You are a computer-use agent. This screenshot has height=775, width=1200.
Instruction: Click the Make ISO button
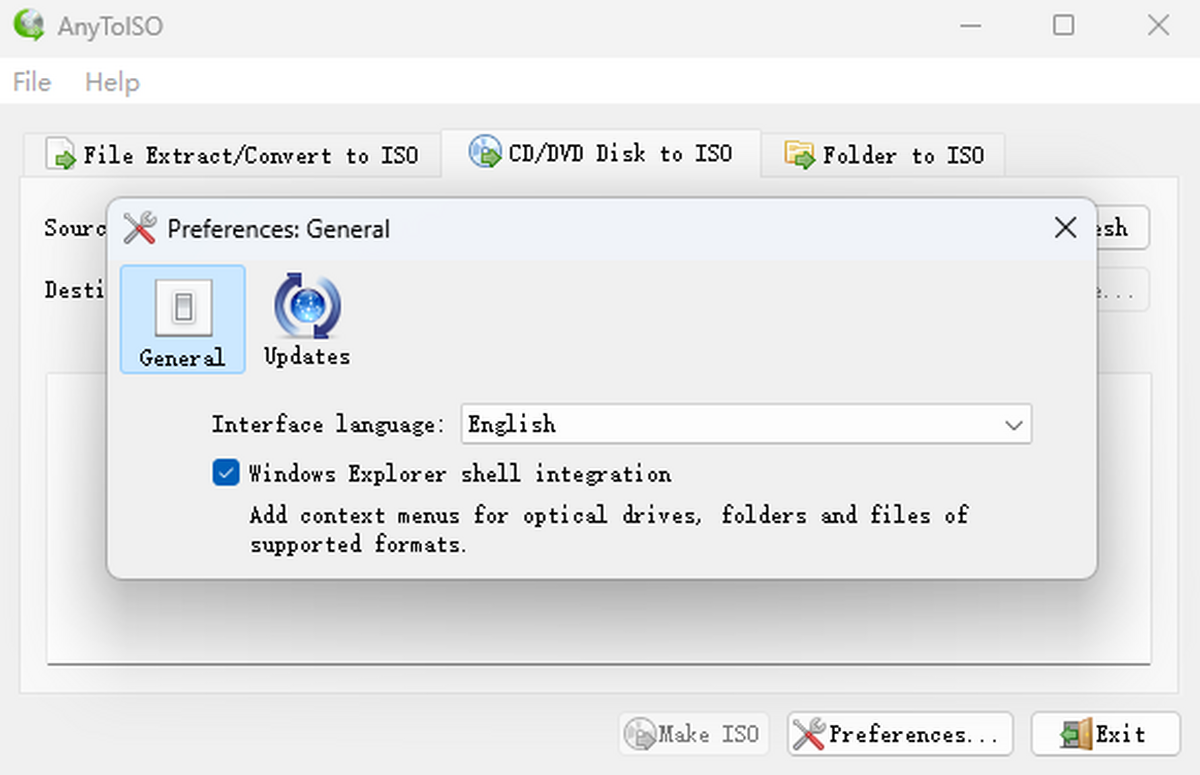tap(692, 734)
